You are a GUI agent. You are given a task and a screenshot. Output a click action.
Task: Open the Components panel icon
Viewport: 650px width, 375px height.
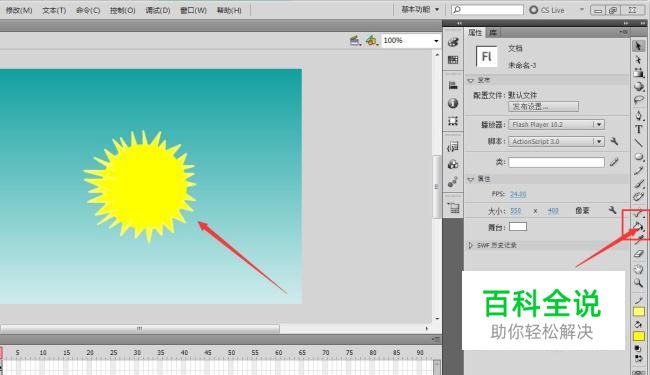[x=453, y=165]
